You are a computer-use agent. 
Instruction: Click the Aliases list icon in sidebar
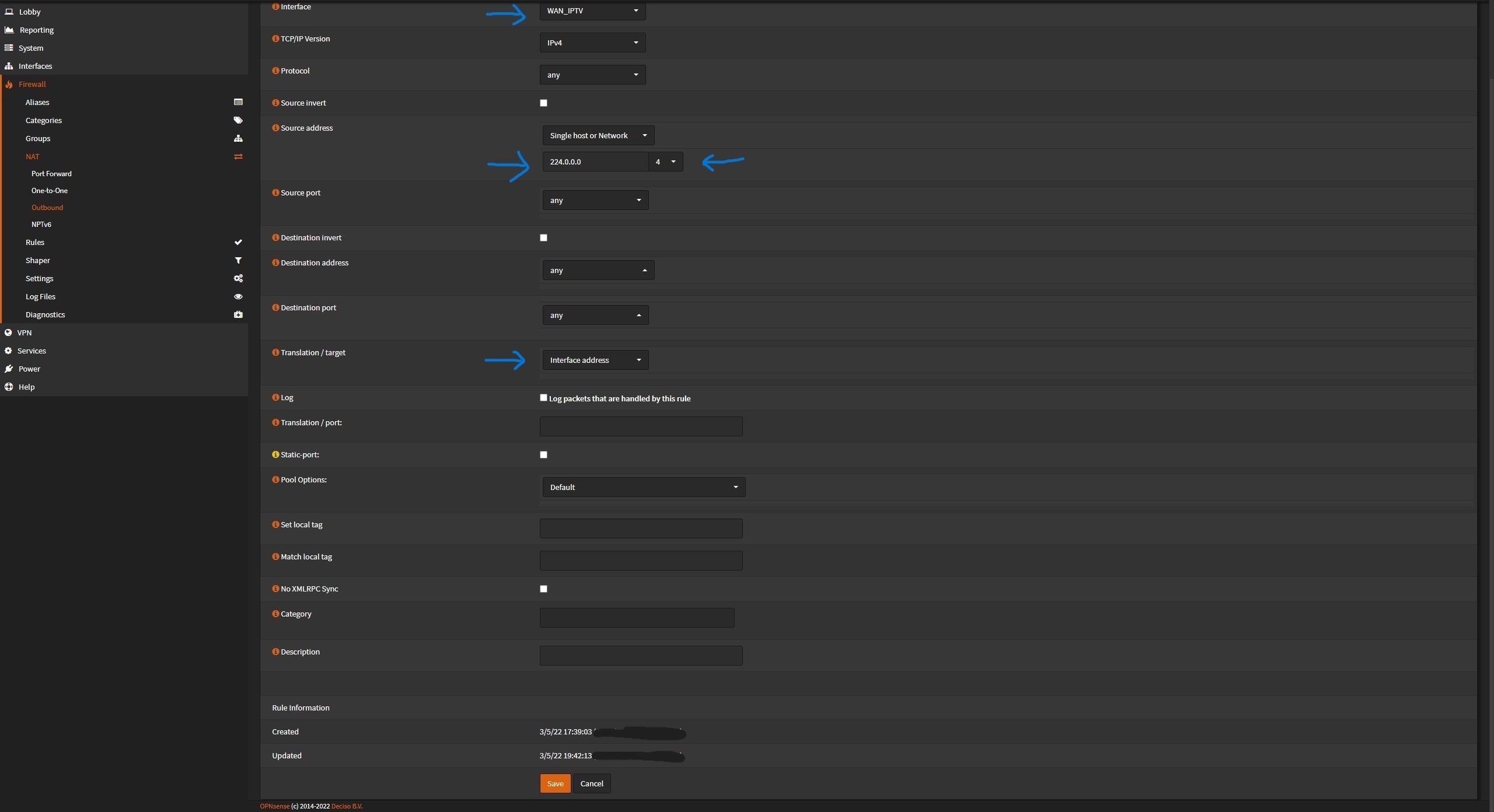coord(238,102)
